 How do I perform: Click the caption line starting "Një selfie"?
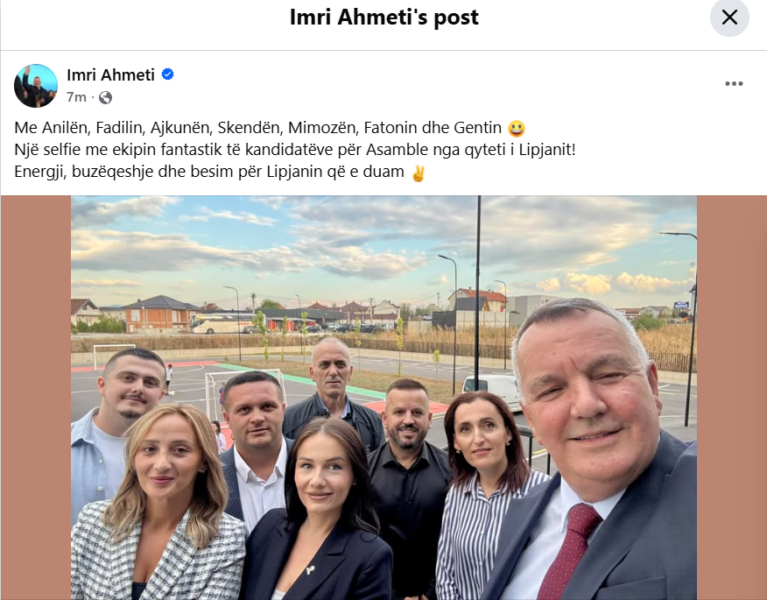point(295,150)
